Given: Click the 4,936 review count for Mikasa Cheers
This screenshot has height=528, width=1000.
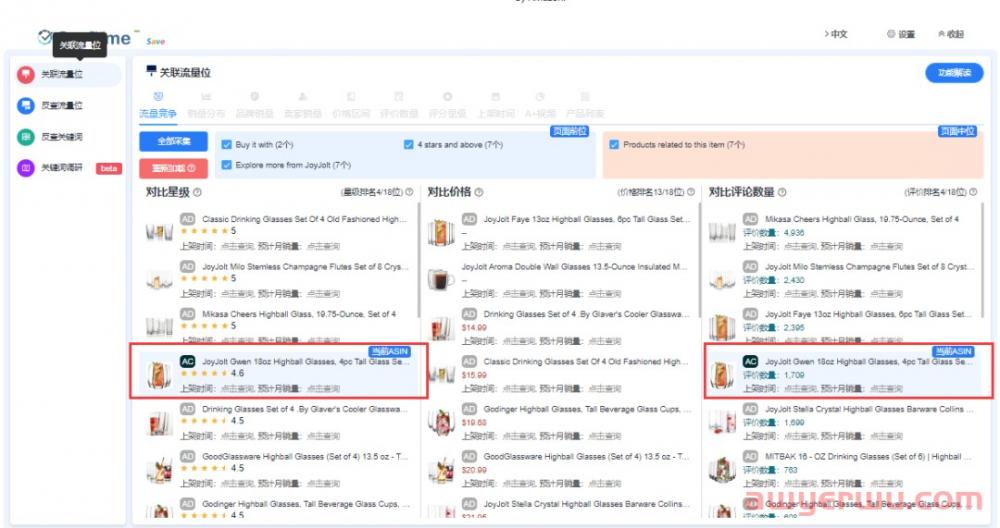Looking at the screenshot, I should (794, 233).
